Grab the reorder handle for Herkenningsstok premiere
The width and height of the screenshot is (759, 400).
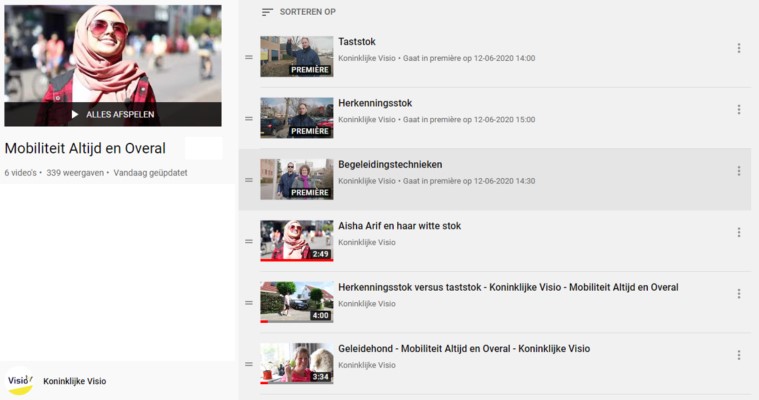[249, 119]
